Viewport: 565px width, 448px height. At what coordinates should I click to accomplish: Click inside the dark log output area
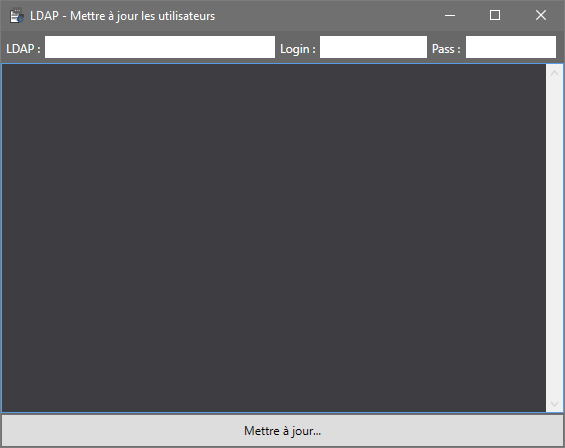click(274, 238)
